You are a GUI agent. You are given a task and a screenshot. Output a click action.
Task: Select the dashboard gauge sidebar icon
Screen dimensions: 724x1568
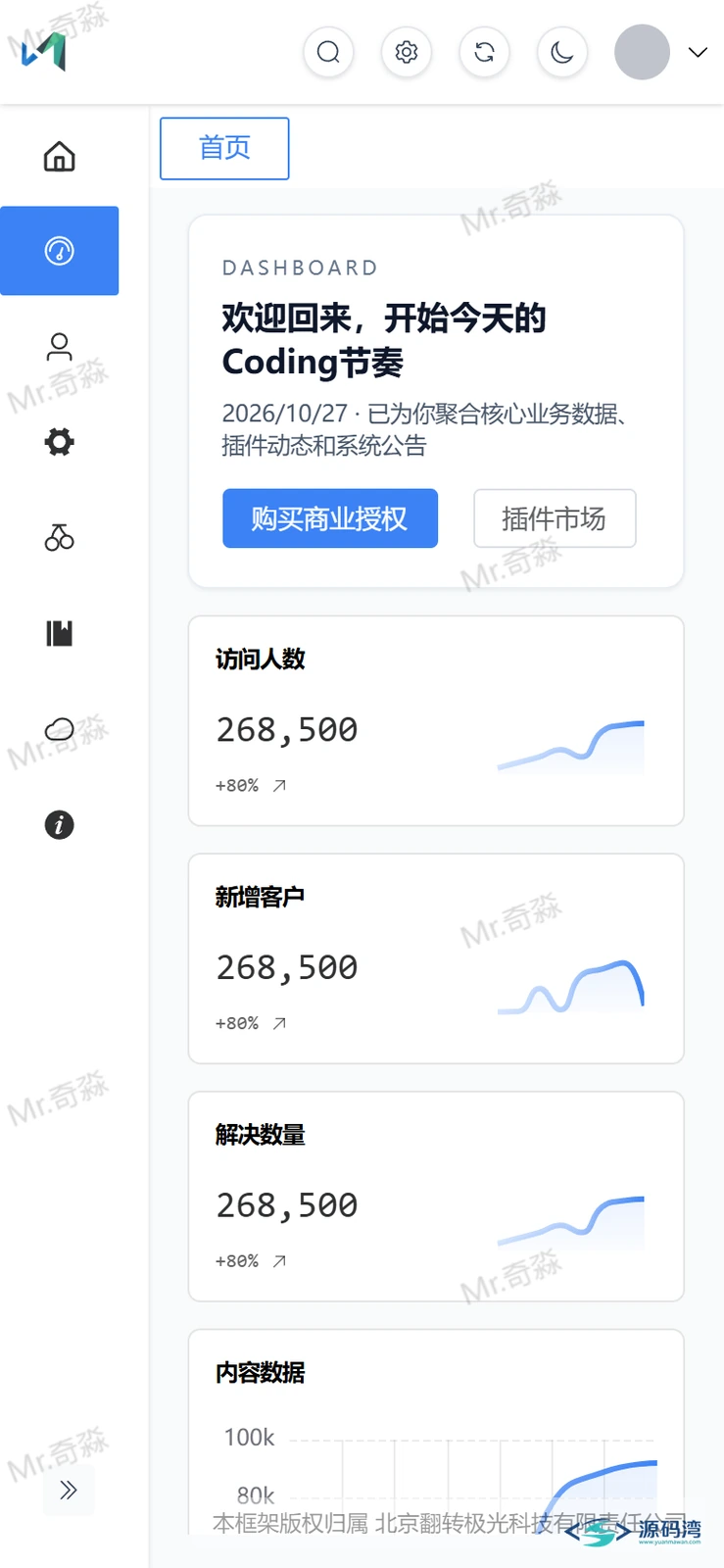(60, 251)
